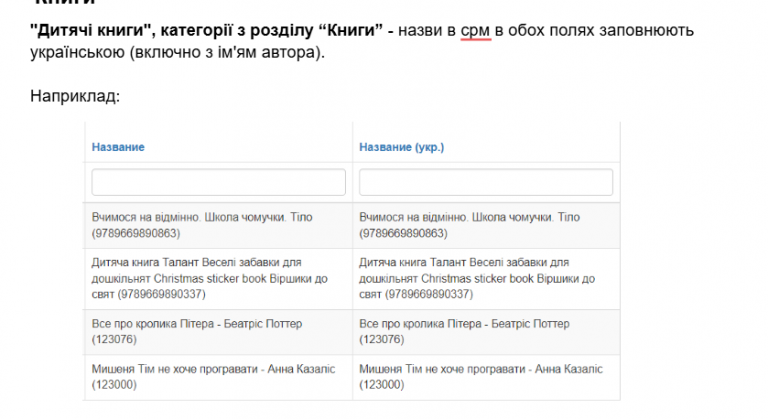Select the Все про кролика Пітера row
This screenshot has width=768, height=419.
pos(218,332)
